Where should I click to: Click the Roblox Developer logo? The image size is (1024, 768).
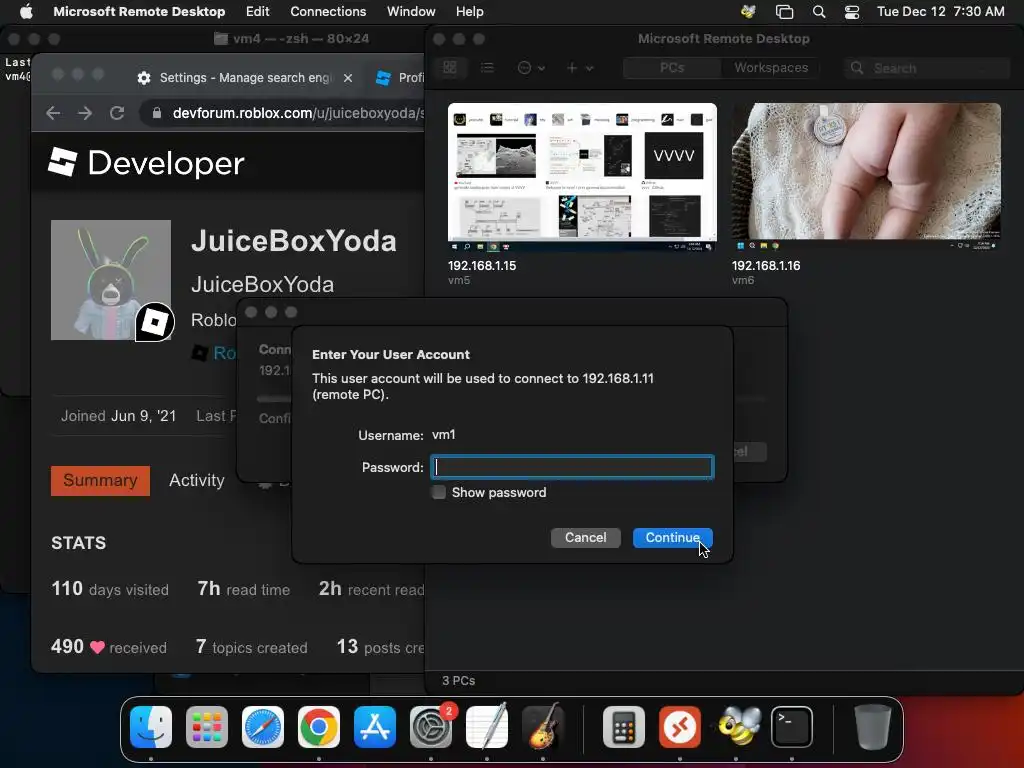pyautogui.click(x=146, y=163)
